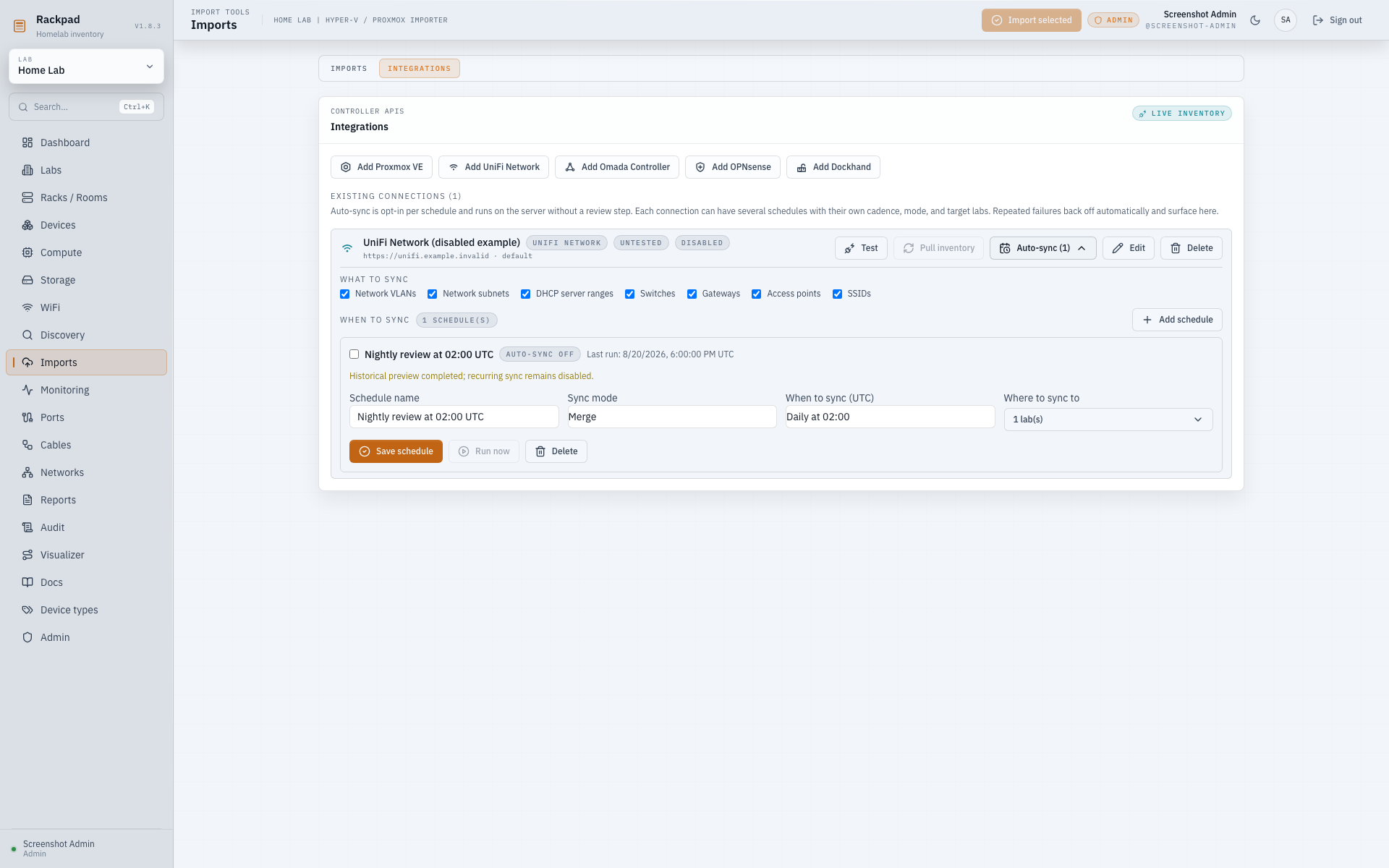Go to Devices page
The image size is (1389, 868).
coord(86,225)
